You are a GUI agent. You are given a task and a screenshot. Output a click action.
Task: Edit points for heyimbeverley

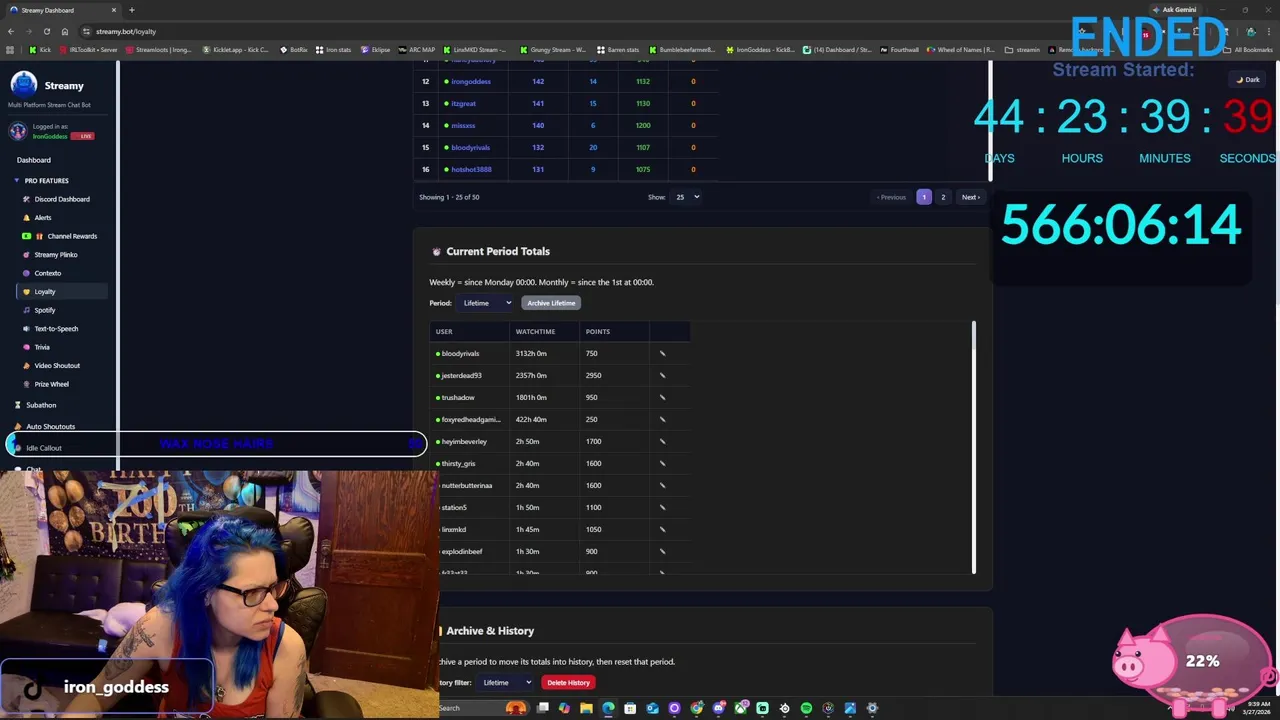click(x=662, y=441)
